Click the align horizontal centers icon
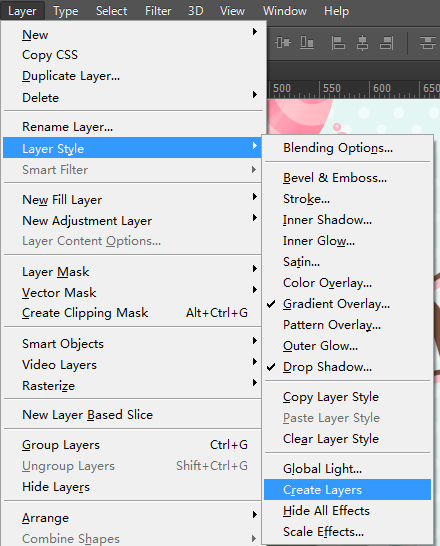The height and width of the screenshot is (546, 440). [x=362, y=43]
